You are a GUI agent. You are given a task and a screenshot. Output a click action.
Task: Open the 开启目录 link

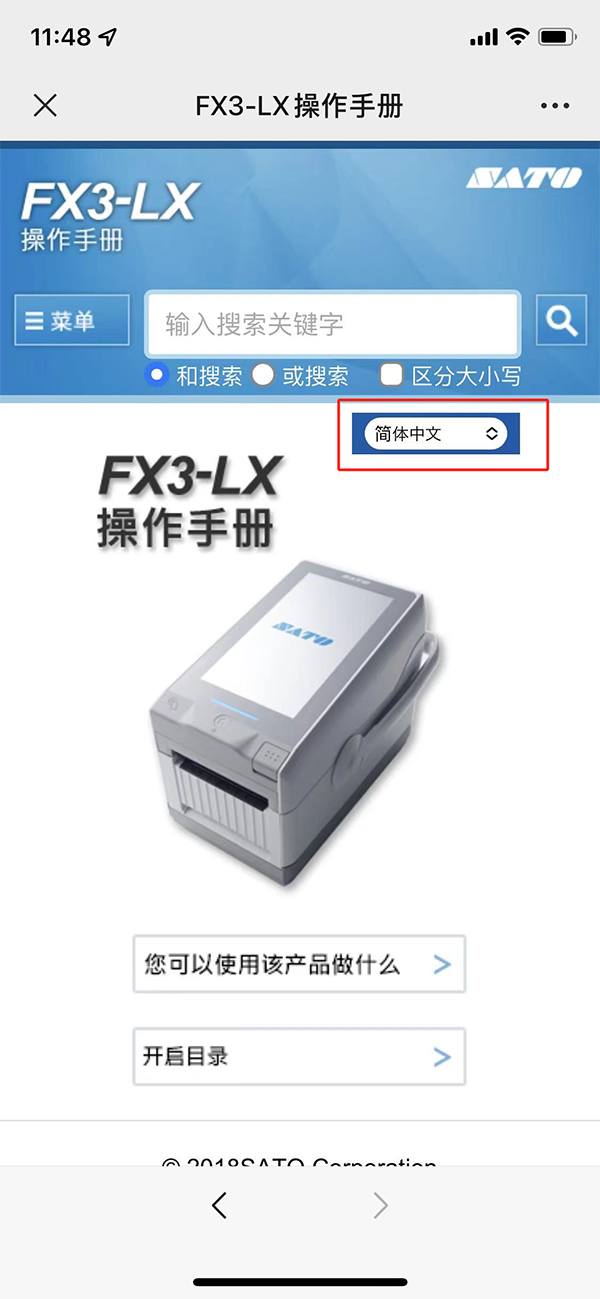click(x=299, y=1056)
